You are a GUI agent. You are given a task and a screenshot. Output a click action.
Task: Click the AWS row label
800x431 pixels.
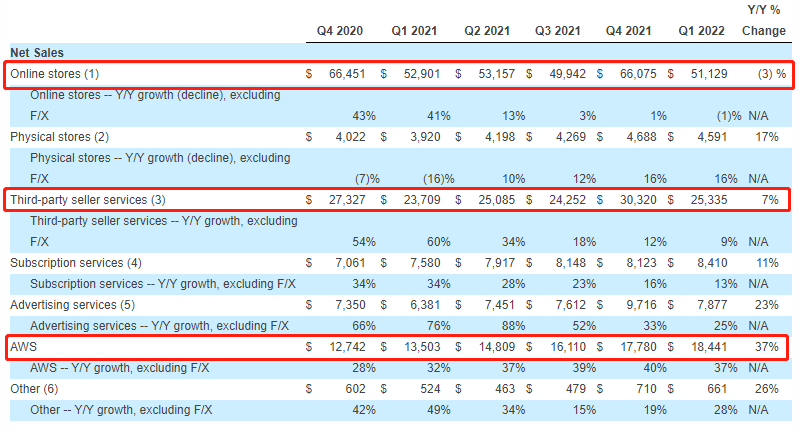[x=23, y=346]
